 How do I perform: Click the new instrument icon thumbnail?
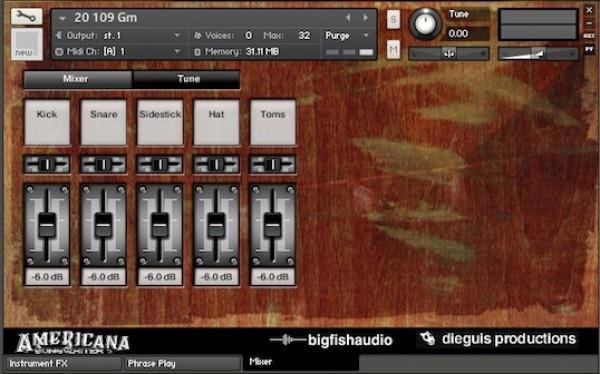coord(27,44)
